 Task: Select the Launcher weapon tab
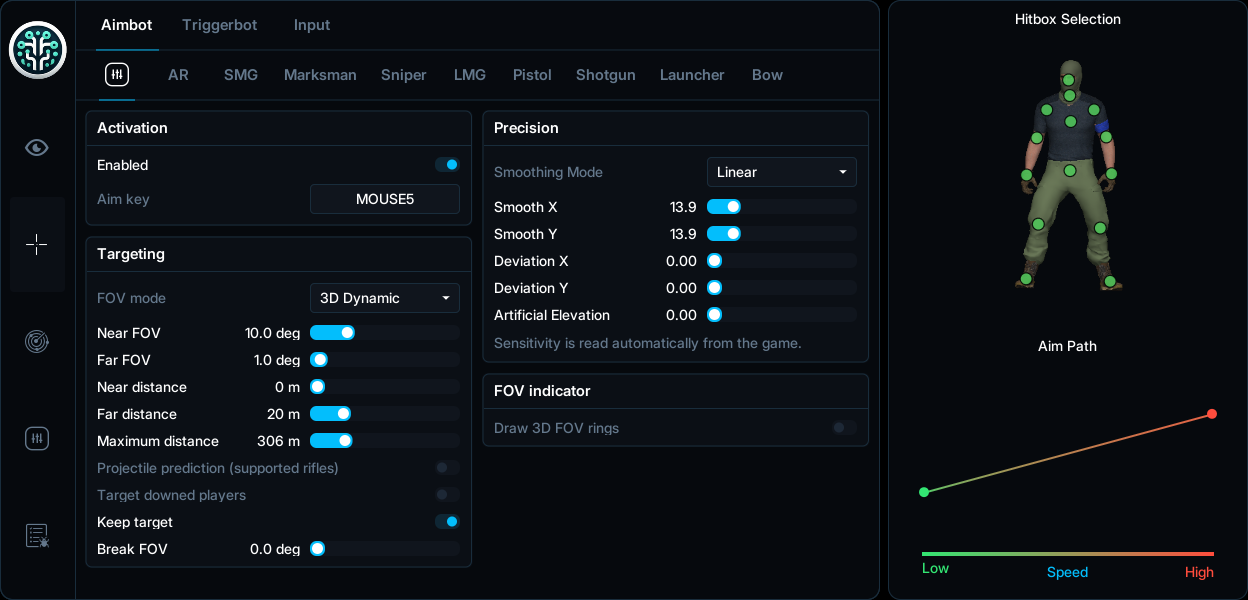tap(692, 75)
